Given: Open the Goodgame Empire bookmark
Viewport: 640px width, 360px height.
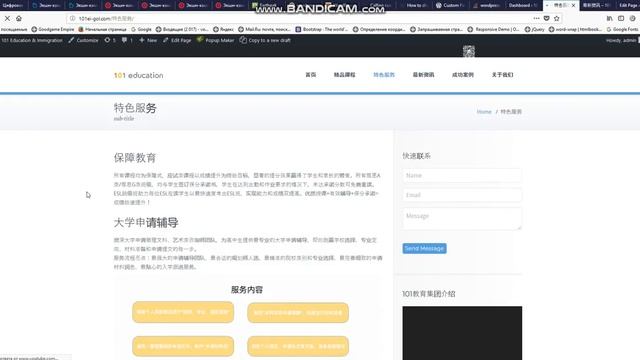Looking at the screenshot, I should tap(53, 29).
